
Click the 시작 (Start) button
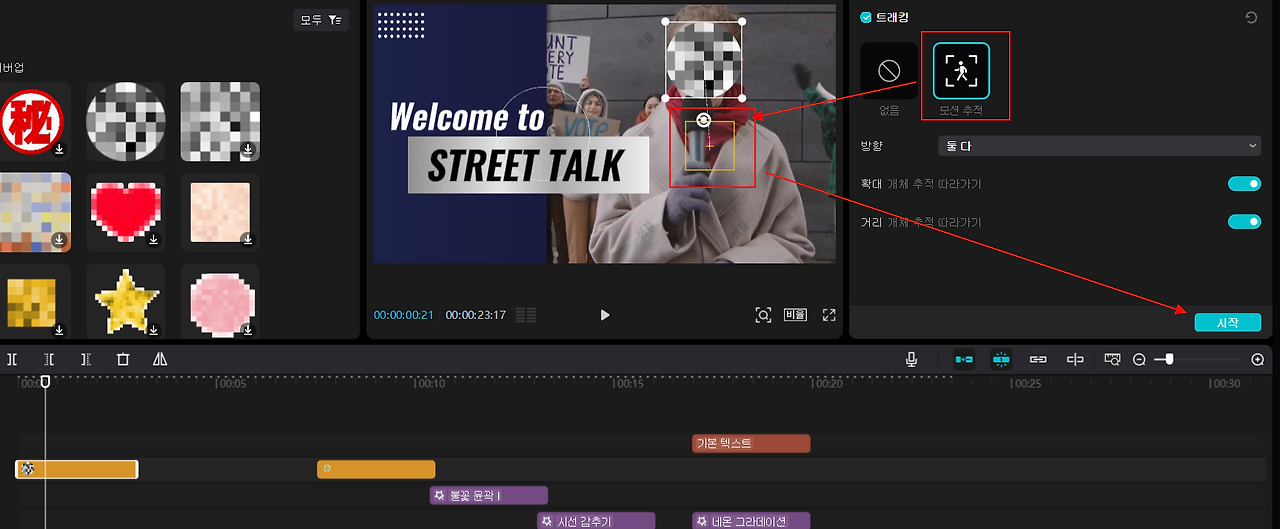(1227, 323)
